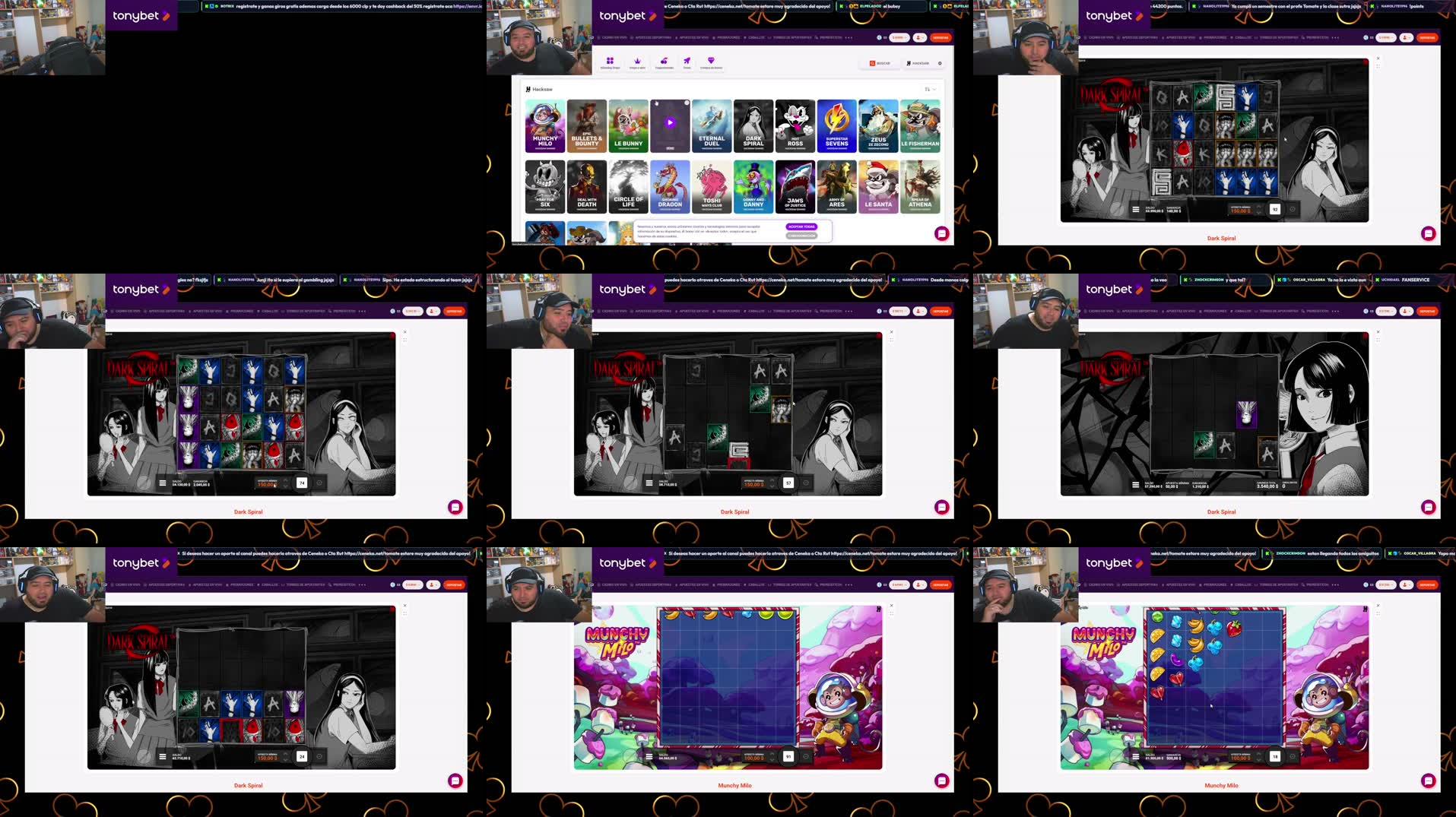Select the Tragamonedas cherry category icon

pyautogui.click(x=664, y=61)
